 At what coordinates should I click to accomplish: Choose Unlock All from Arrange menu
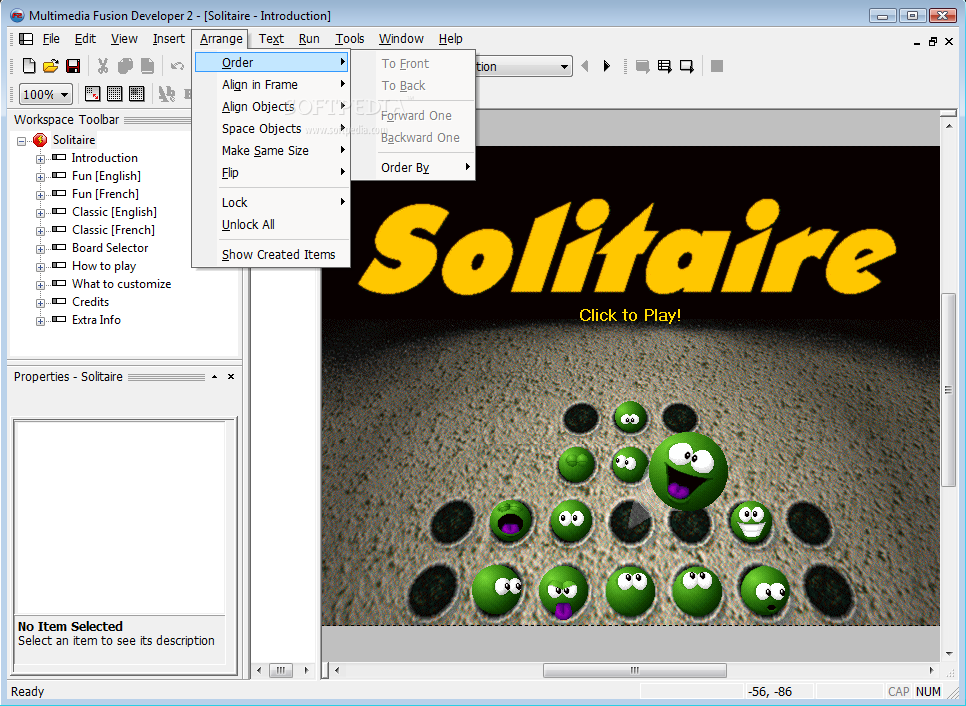pyautogui.click(x=272, y=224)
